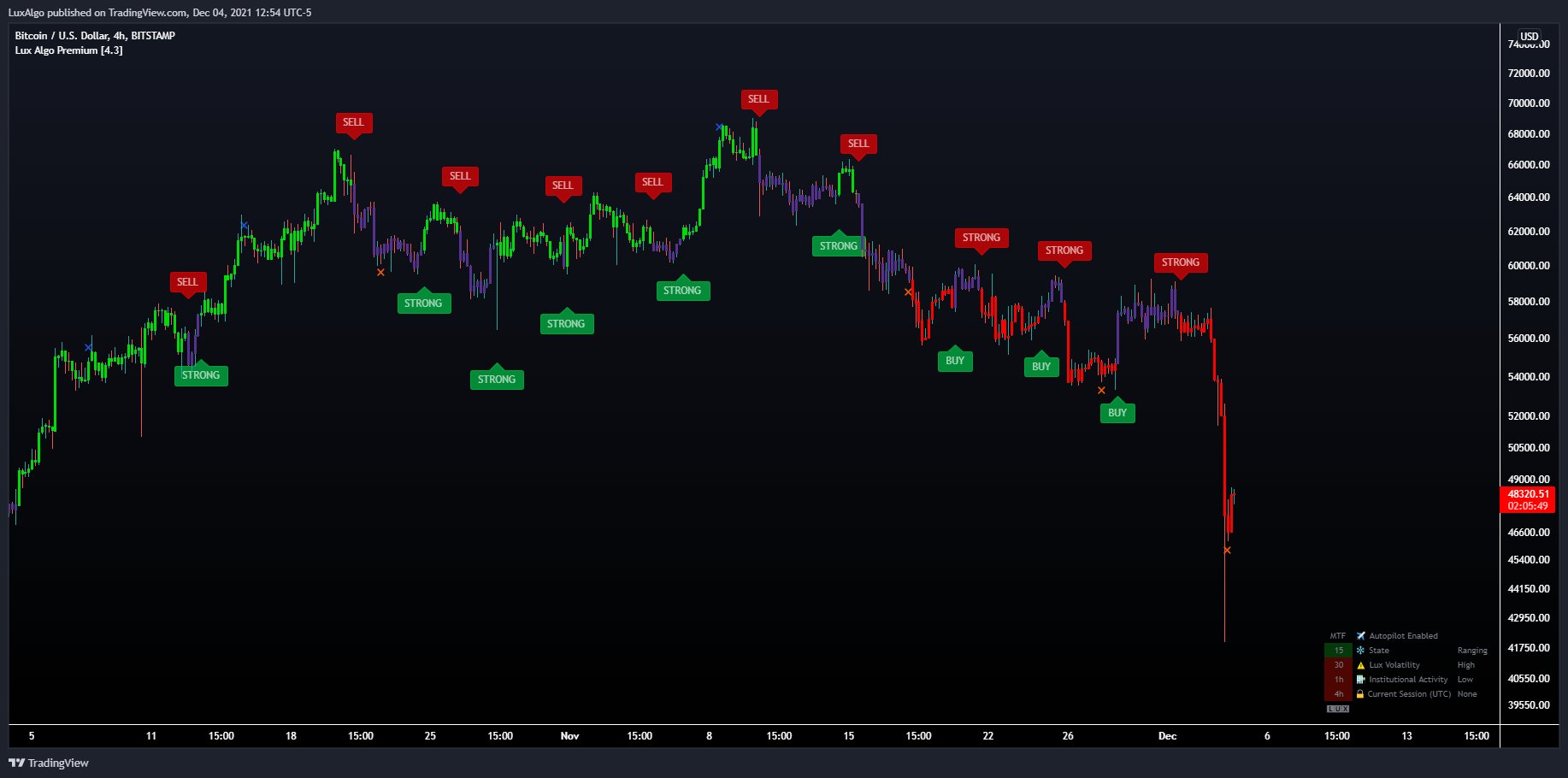Click the Lux Volatility warning triangle icon
1568x778 pixels.
[x=1359, y=664]
